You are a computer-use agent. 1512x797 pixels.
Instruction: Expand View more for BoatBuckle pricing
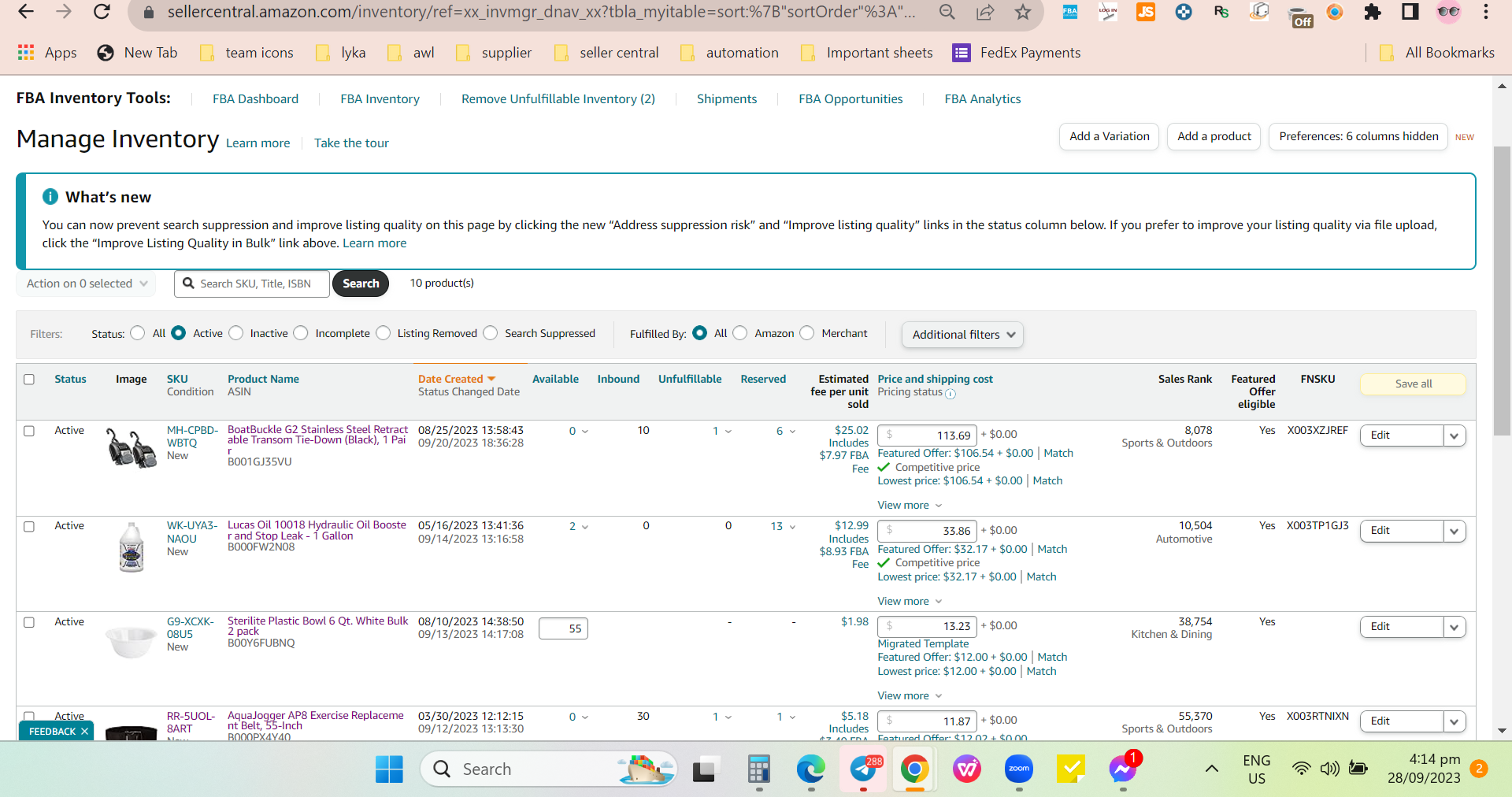point(910,506)
